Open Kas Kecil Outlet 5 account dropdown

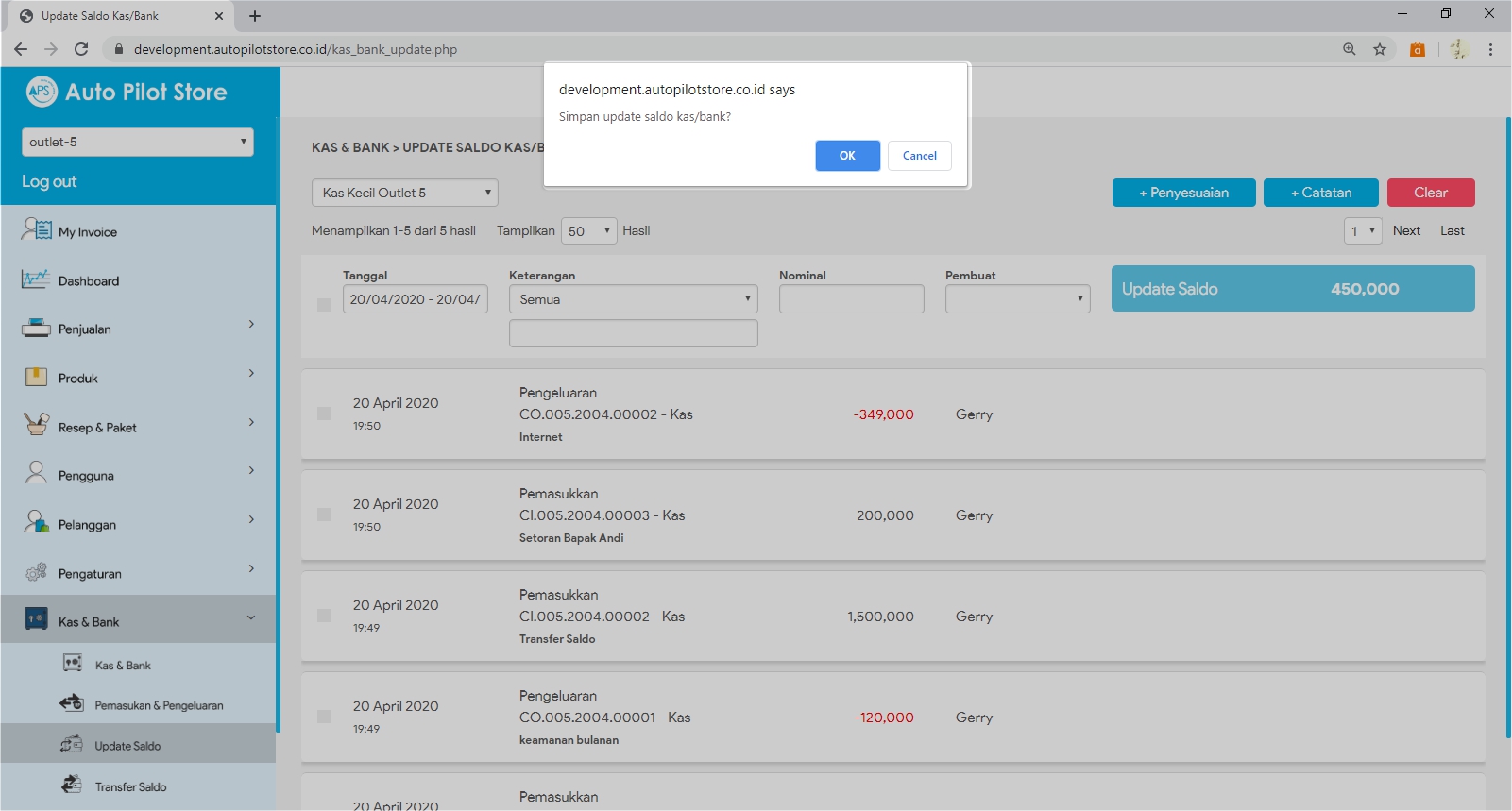coord(404,193)
